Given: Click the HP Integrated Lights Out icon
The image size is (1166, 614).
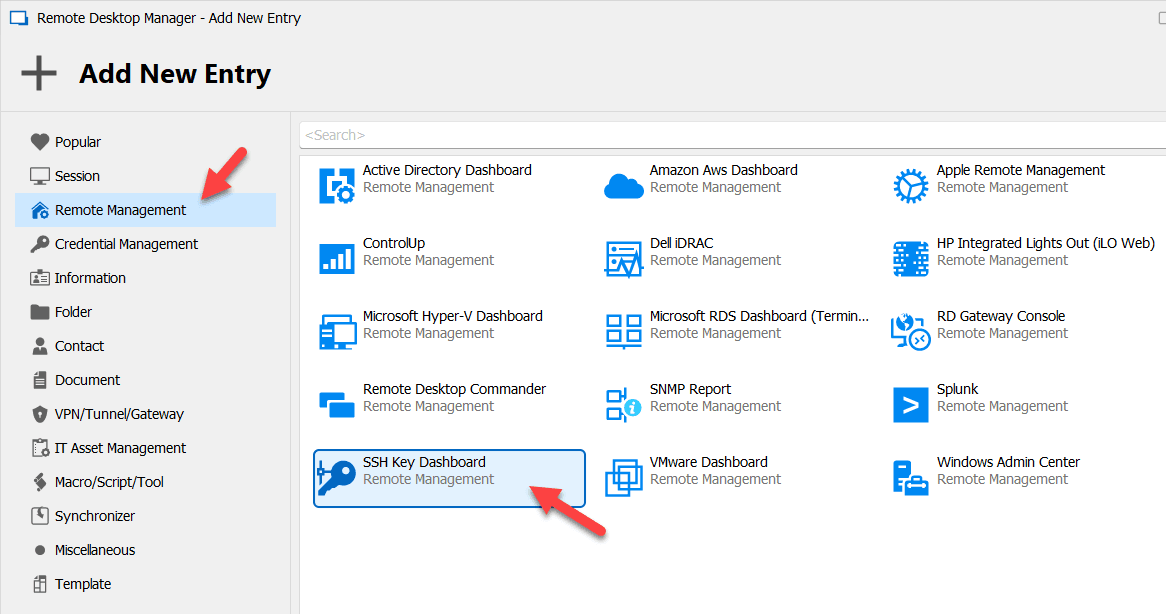Looking at the screenshot, I should [x=911, y=259].
